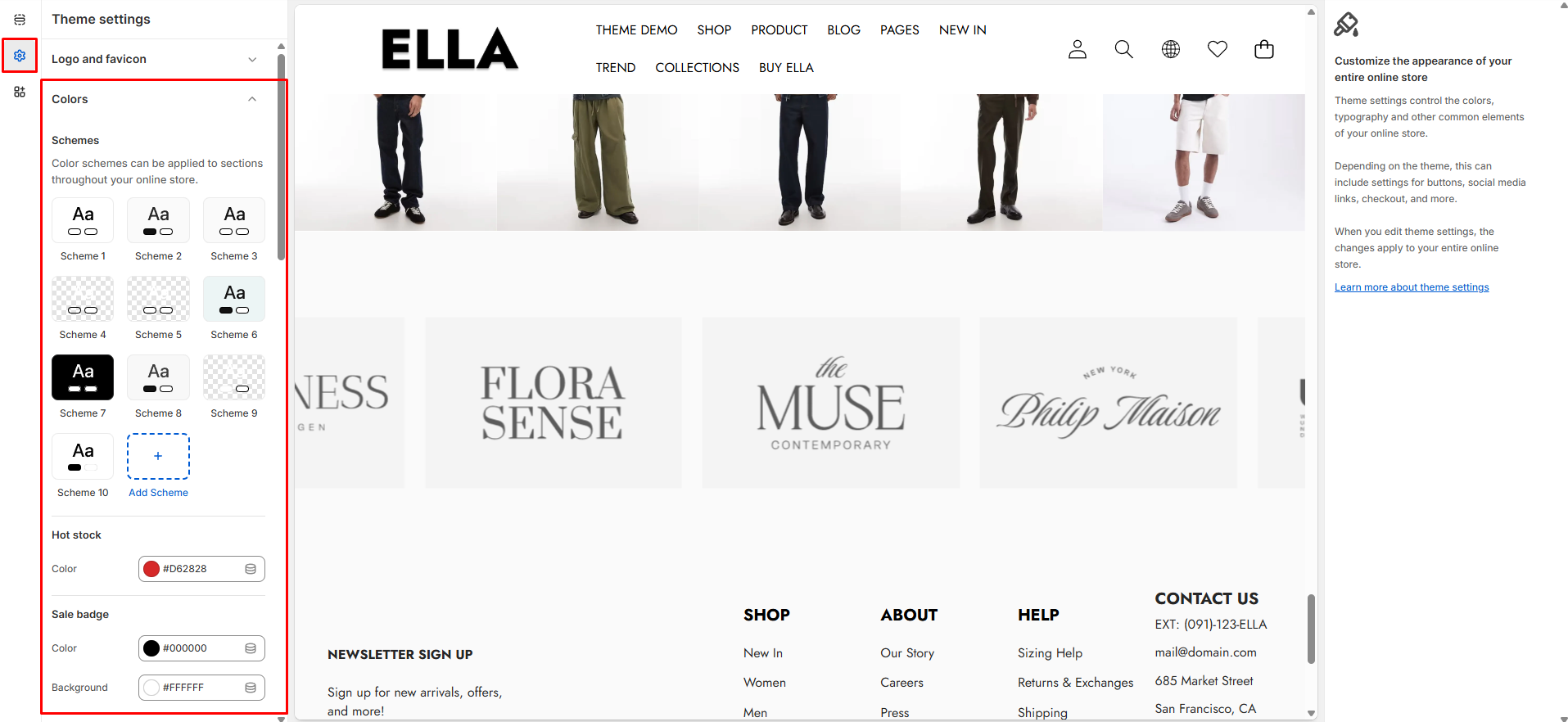Open the Apps icon in left sidebar

click(x=20, y=92)
